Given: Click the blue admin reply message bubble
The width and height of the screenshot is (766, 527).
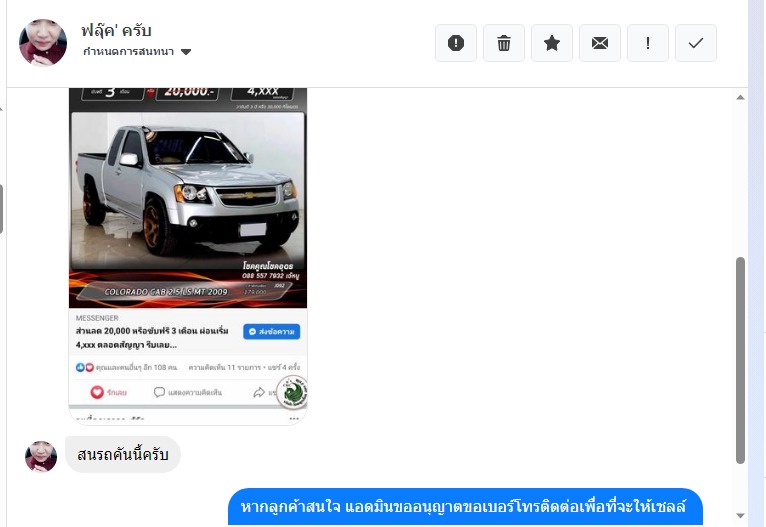Looking at the screenshot, I should 465,506.
